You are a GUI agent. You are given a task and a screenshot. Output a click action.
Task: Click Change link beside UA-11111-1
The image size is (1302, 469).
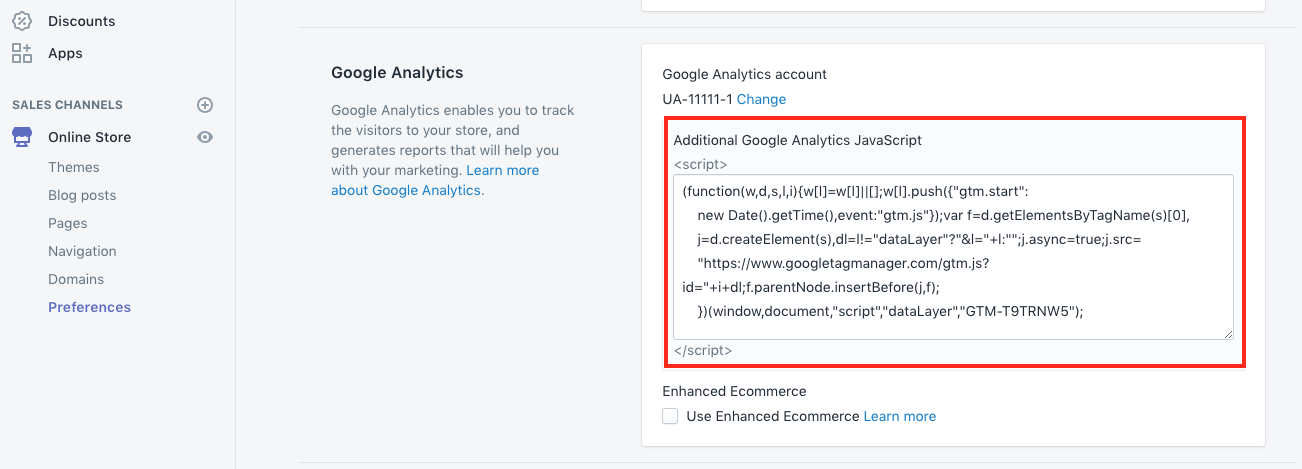click(761, 99)
